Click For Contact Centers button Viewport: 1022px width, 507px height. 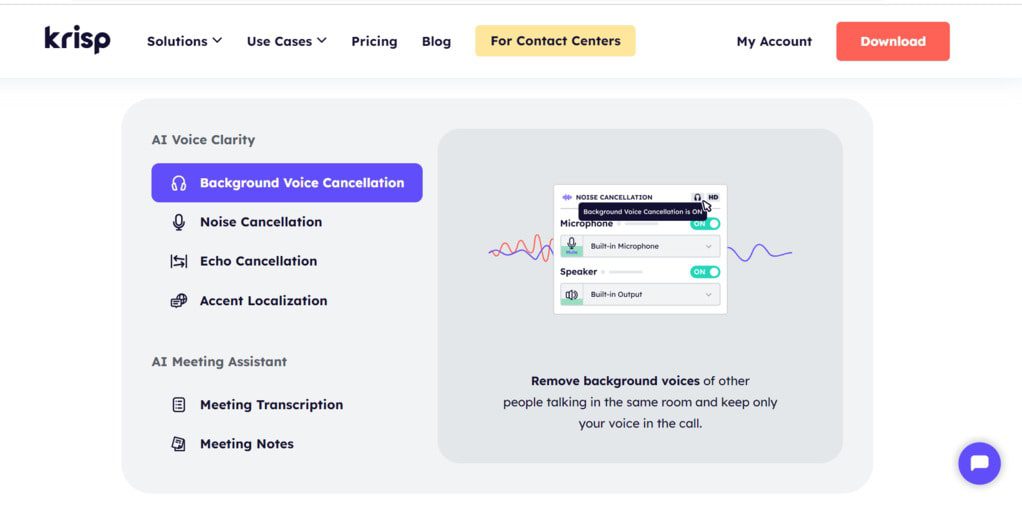[555, 41]
